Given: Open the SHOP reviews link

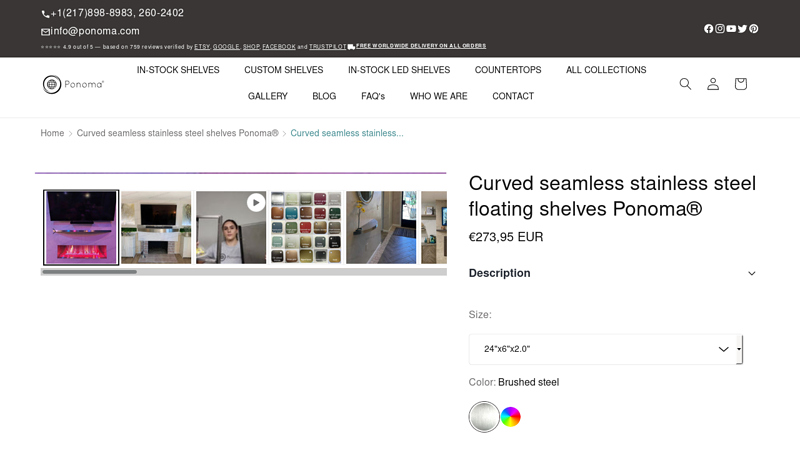Looking at the screenshot, I should [251, 47].
